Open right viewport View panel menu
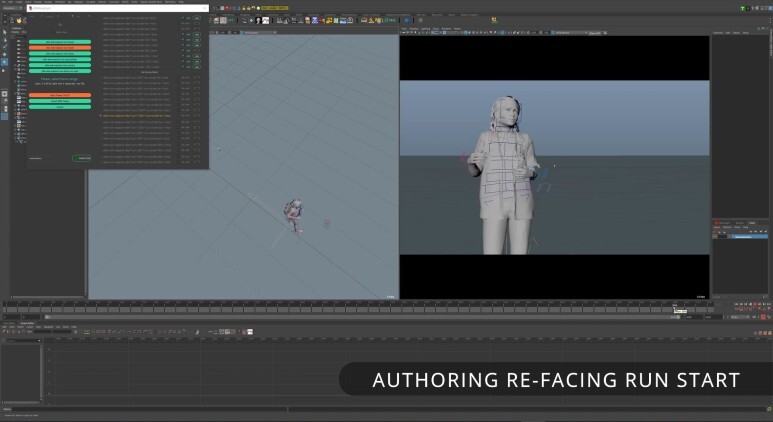The image size is (773, 422). click(x=404, y=29)
